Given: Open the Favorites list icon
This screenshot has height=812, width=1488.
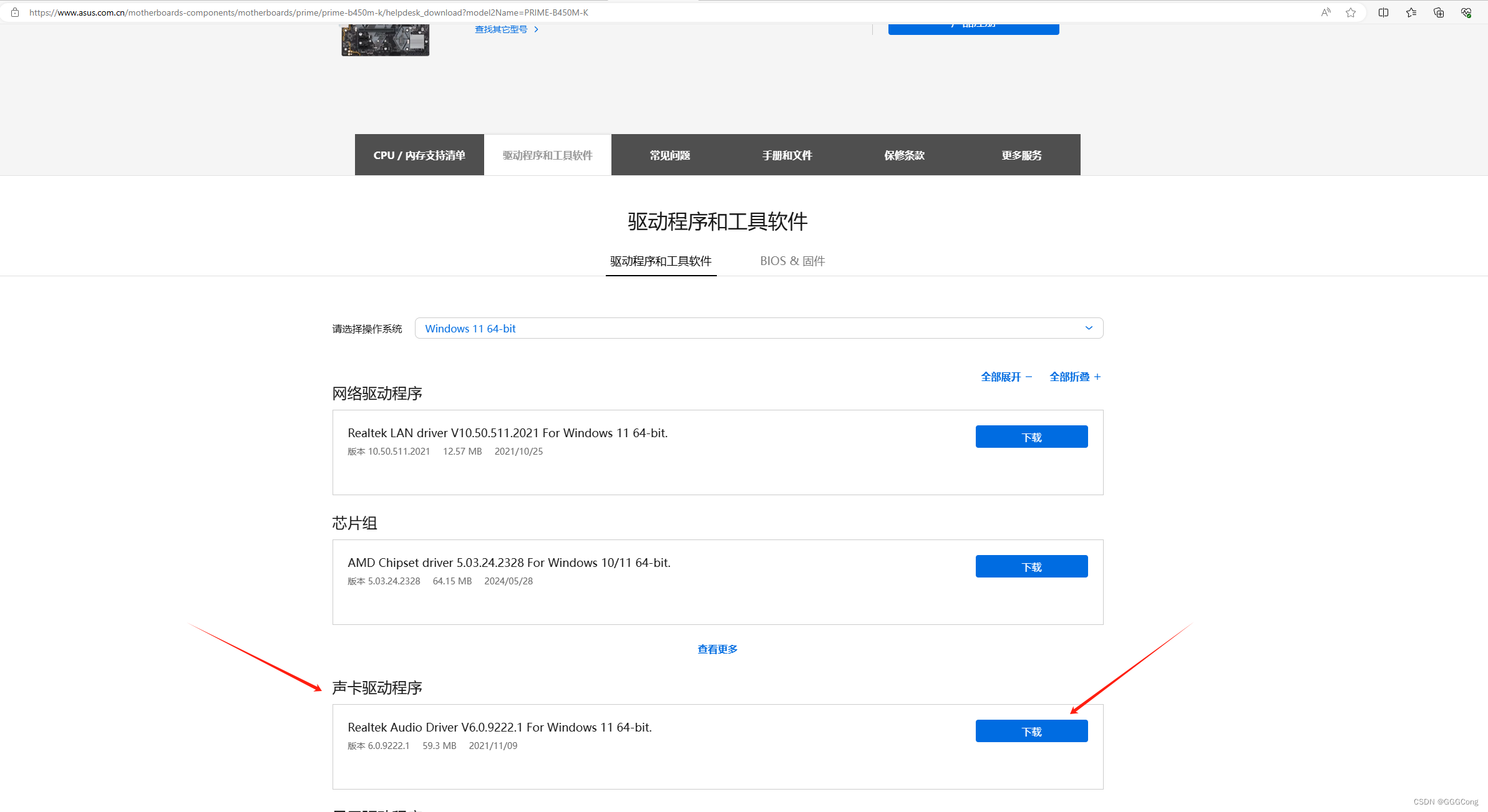Looking at the screenshot, I should pos(1411,12).
